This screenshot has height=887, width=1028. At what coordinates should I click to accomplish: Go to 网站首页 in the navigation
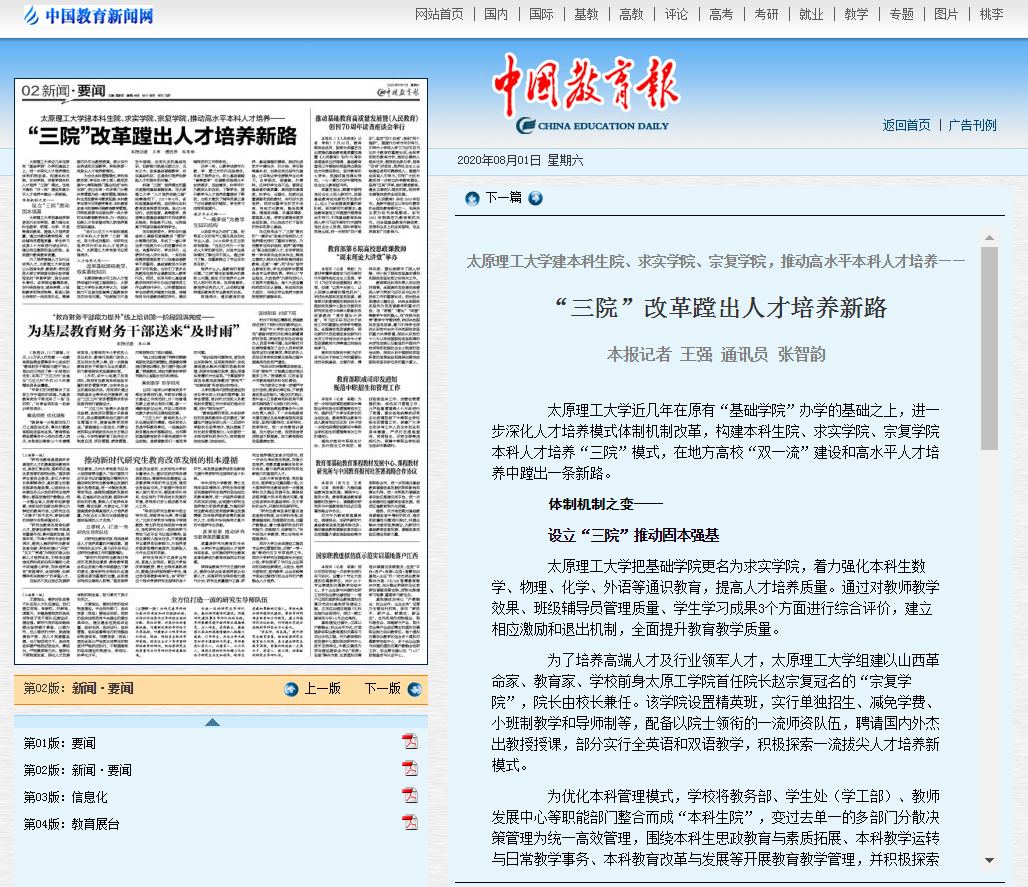coord(439,14)
